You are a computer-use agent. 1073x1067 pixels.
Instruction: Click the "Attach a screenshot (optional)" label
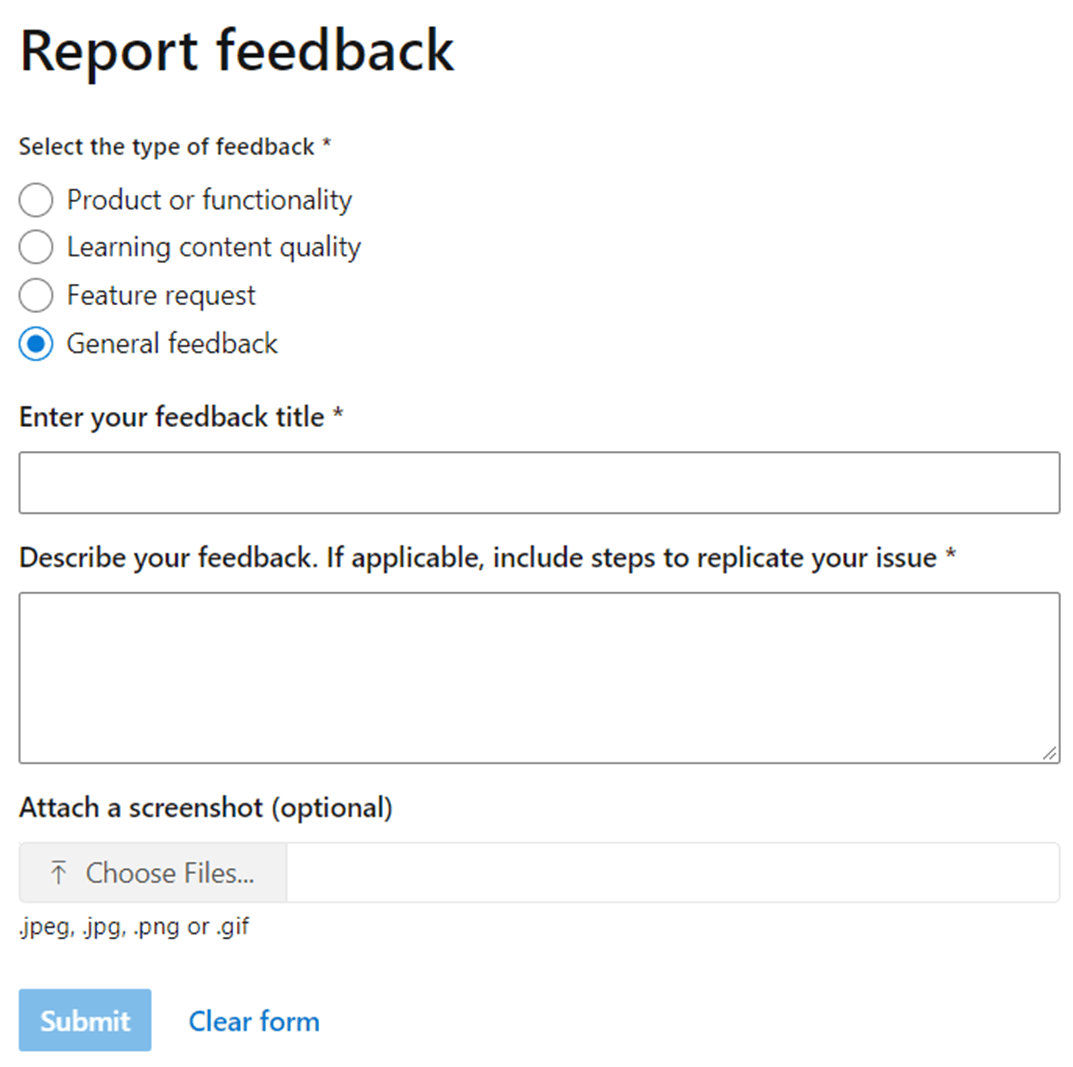pyautogui.click(x=205, y=808)
